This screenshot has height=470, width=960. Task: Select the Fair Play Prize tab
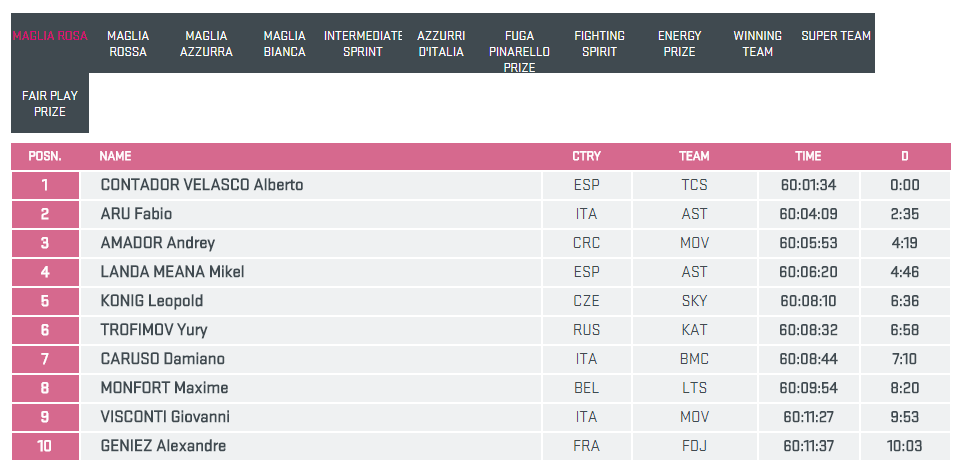coord(50,104)
